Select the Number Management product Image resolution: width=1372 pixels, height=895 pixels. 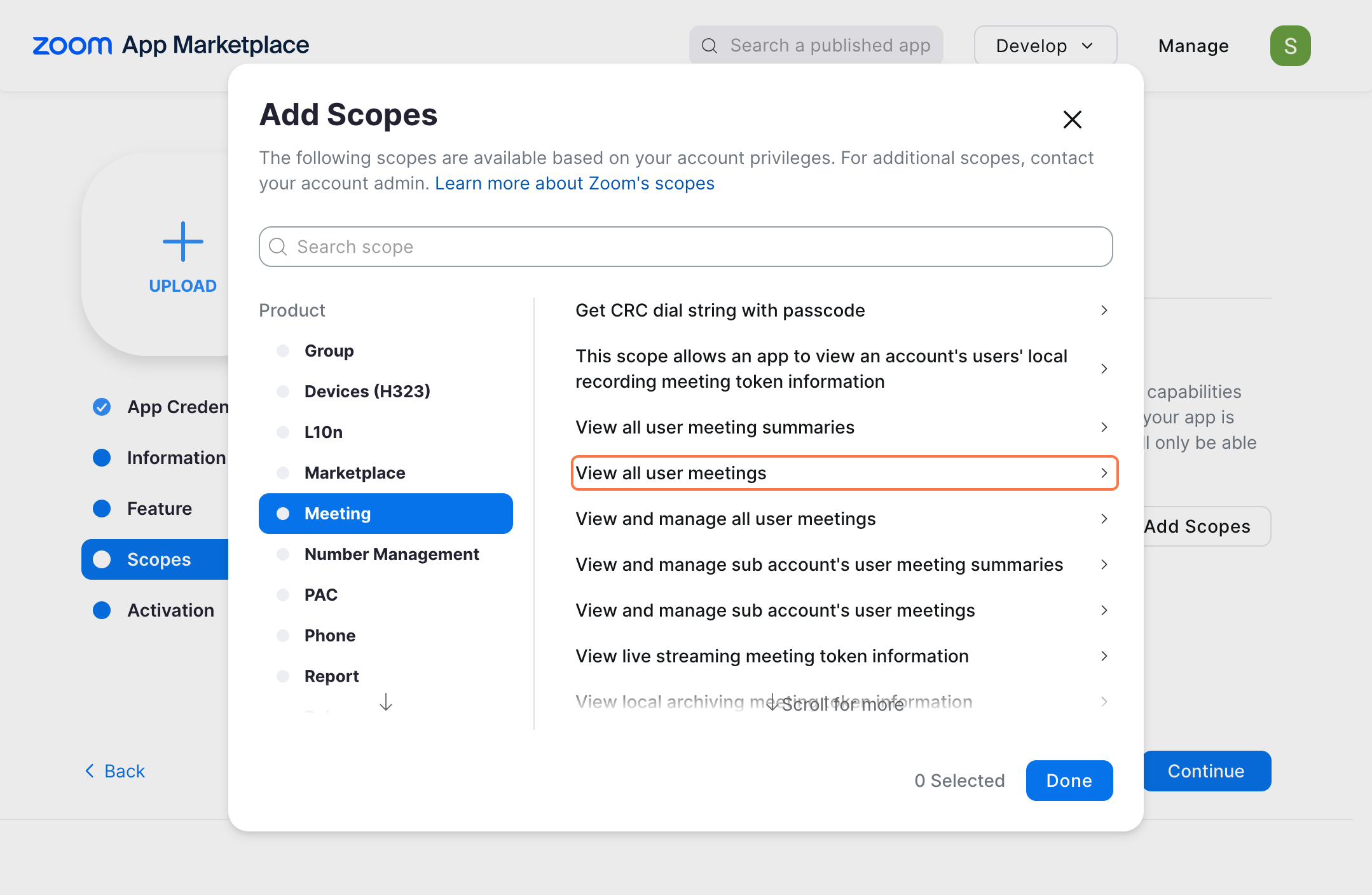click(x=385, y=554)
